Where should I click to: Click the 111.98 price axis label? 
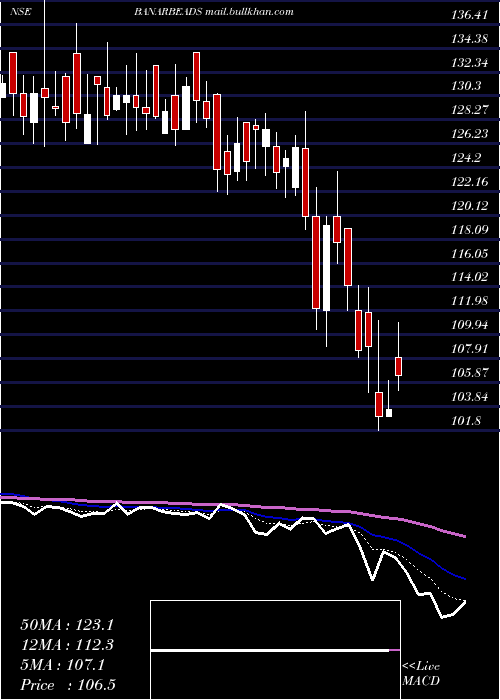pyautogui.click(x=469, y=301)
